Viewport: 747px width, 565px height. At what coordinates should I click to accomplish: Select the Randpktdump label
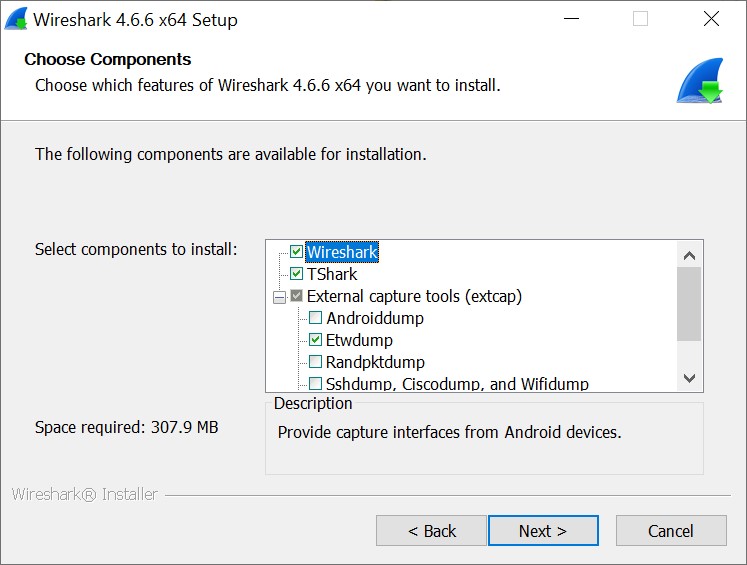click(375, 362)
